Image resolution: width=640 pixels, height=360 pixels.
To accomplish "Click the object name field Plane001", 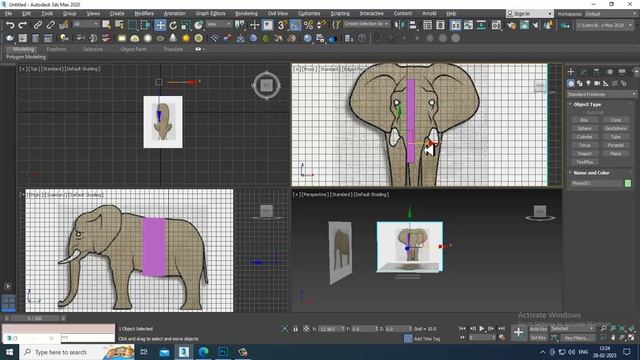I will coord(597,183).
